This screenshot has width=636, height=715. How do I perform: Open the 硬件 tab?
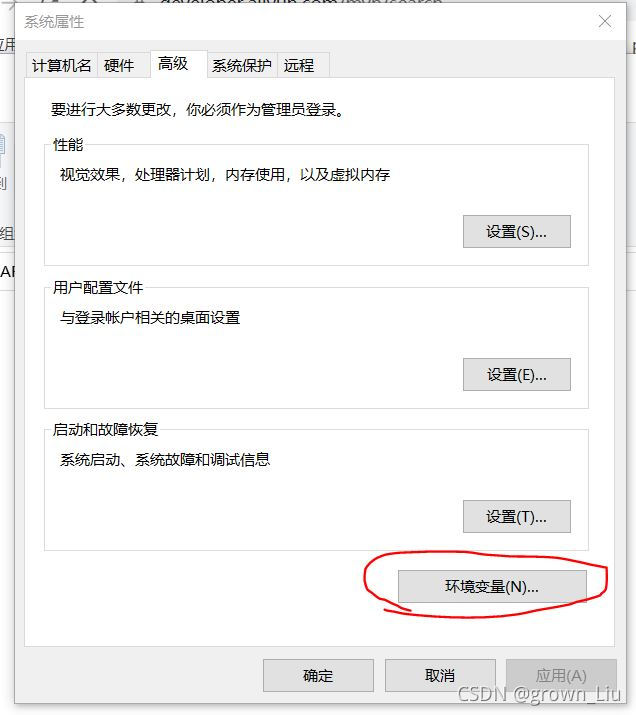(119, 66)
